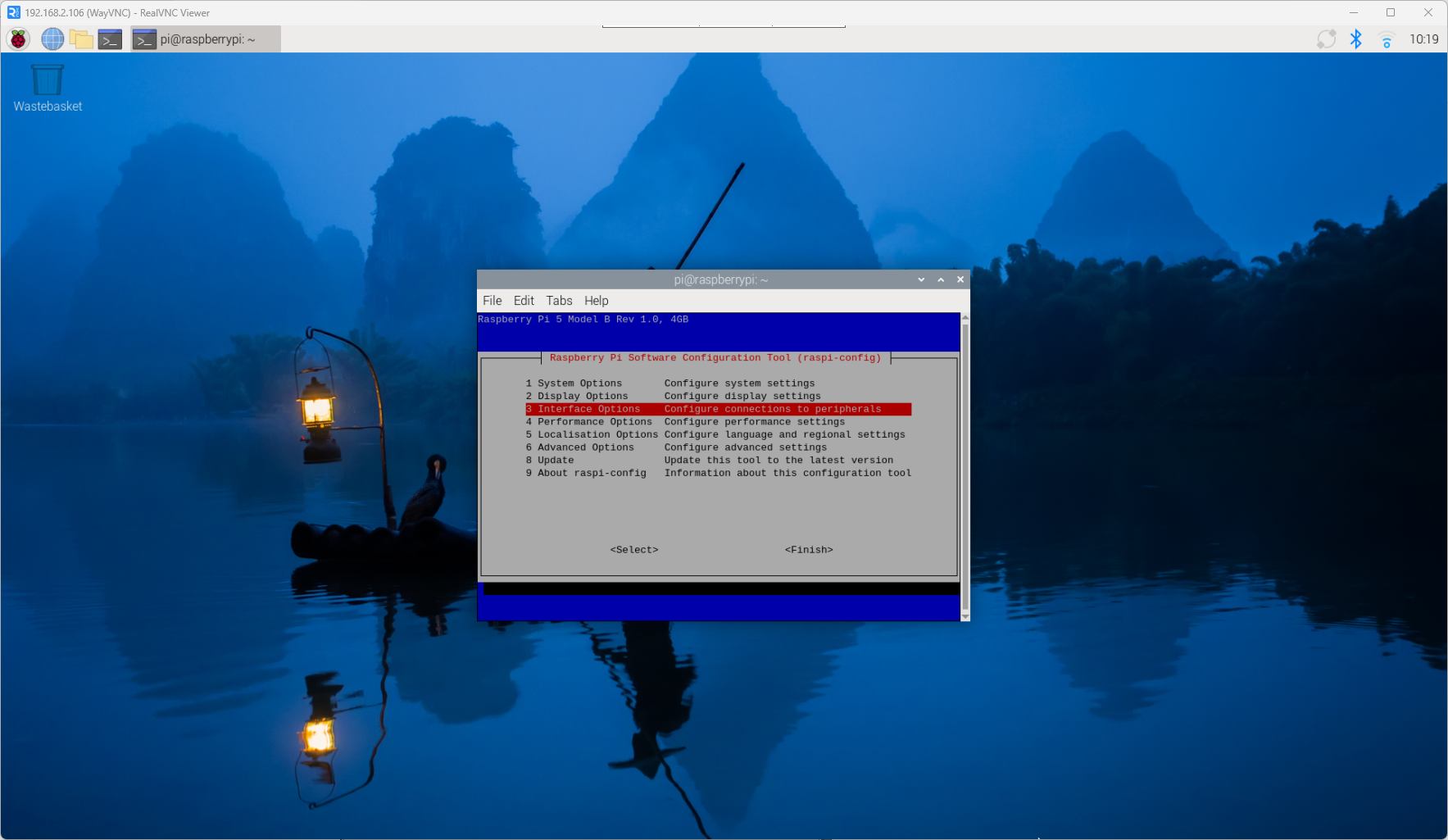Image resolution: width=1448 pixels, height=840 pixels.
Task: Launch the web browser globe icon
Action: (x=52, y=39)
